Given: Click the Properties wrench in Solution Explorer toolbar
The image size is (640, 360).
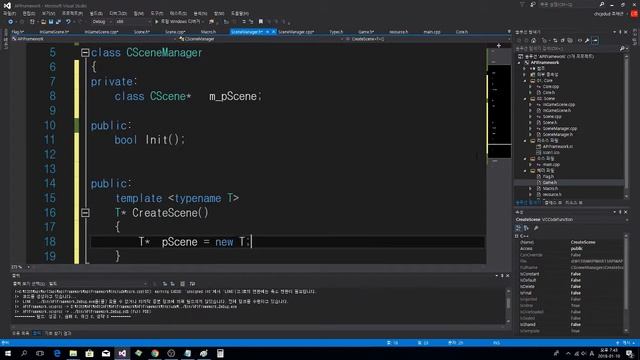Looking at the screenshot, I should (x=587, y=40).
